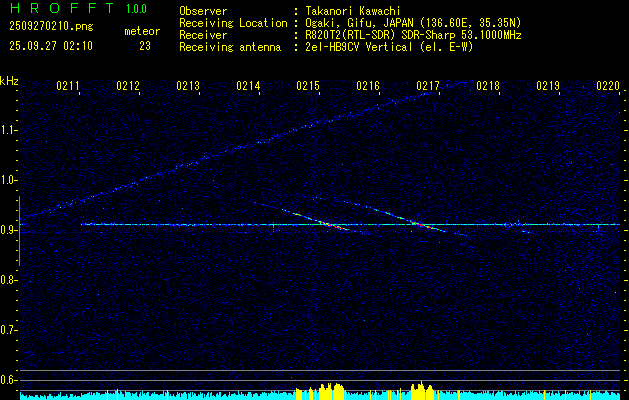Click the 0.7 kHz frequency label
Viewport: 629px width, 400px height.
pos(7,330)
